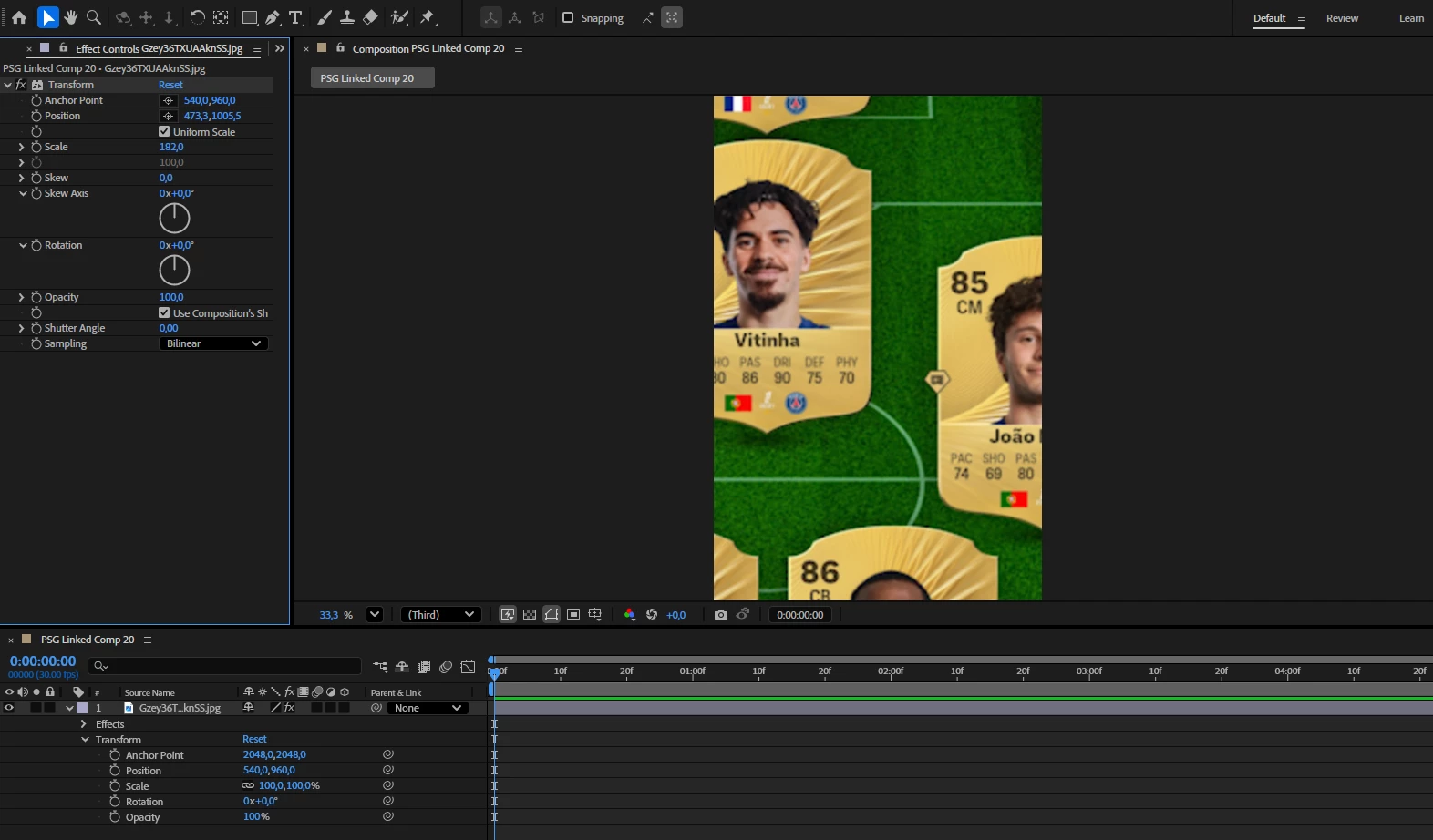
Task: Reset exposure aperture icon
Action: (652, 615)
